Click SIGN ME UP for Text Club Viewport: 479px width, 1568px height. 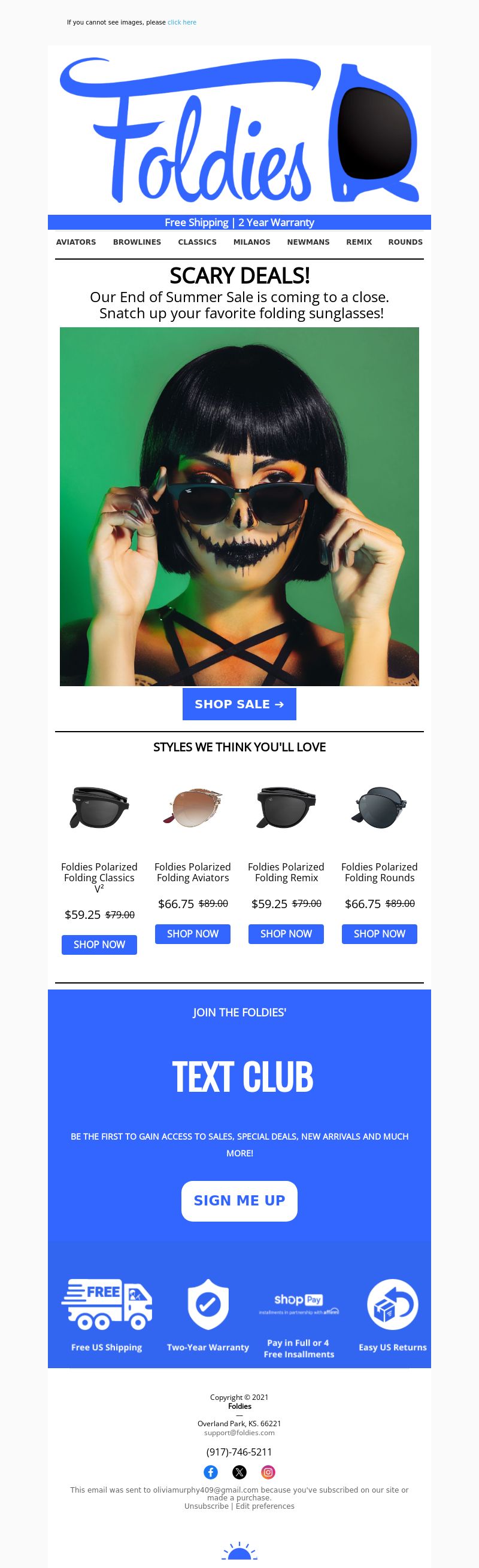tap(239, 1200)
